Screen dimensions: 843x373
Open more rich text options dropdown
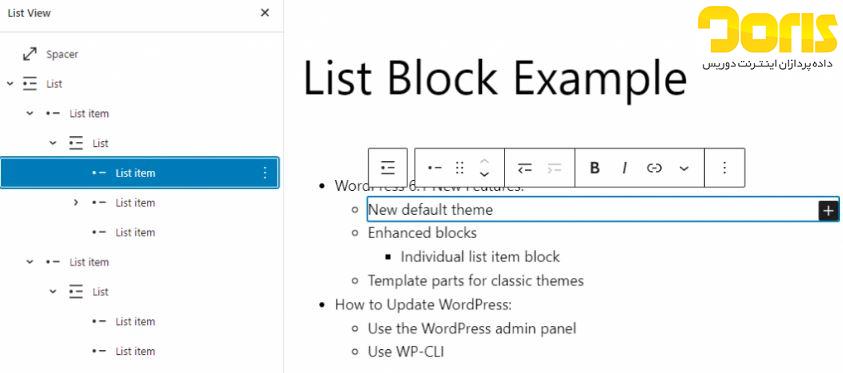point(684,168)
